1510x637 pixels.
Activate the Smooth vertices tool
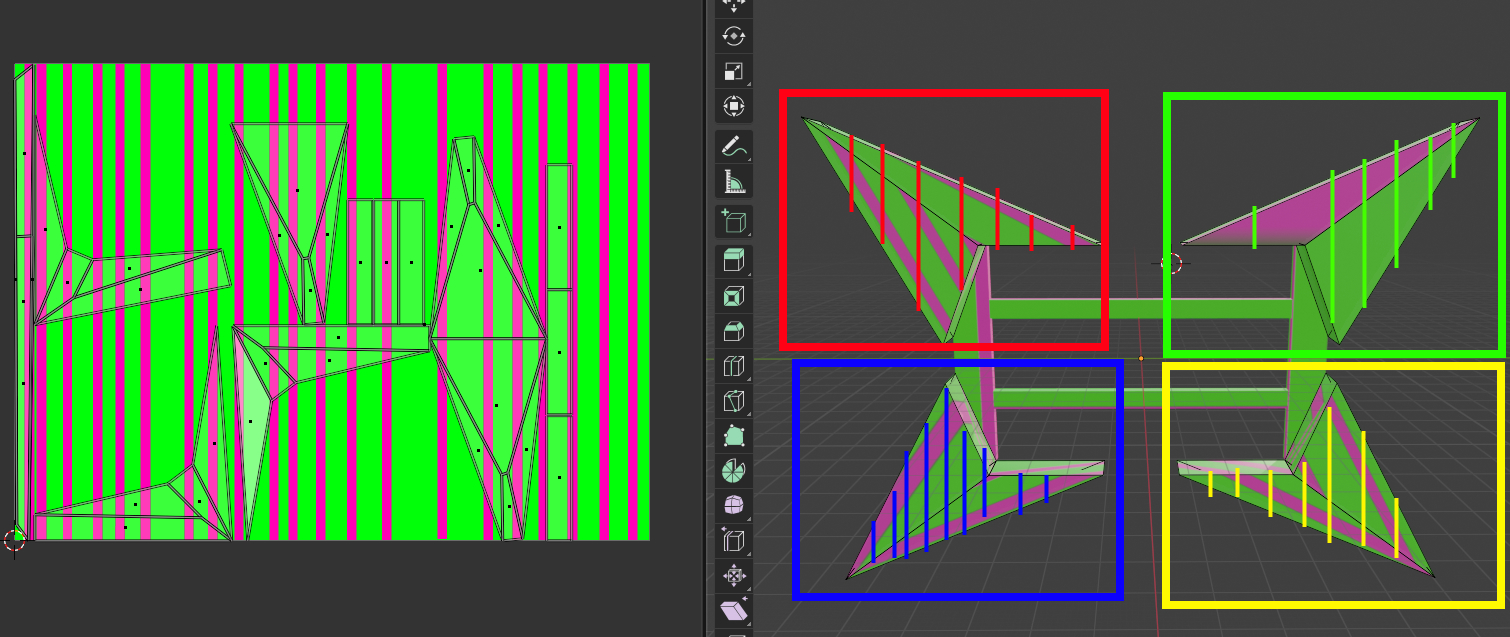[733, 507]
